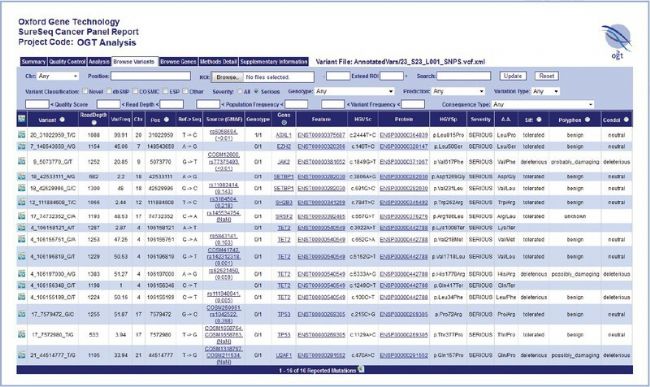Enable the COSMIC classification checkbox

click(135, 91)
